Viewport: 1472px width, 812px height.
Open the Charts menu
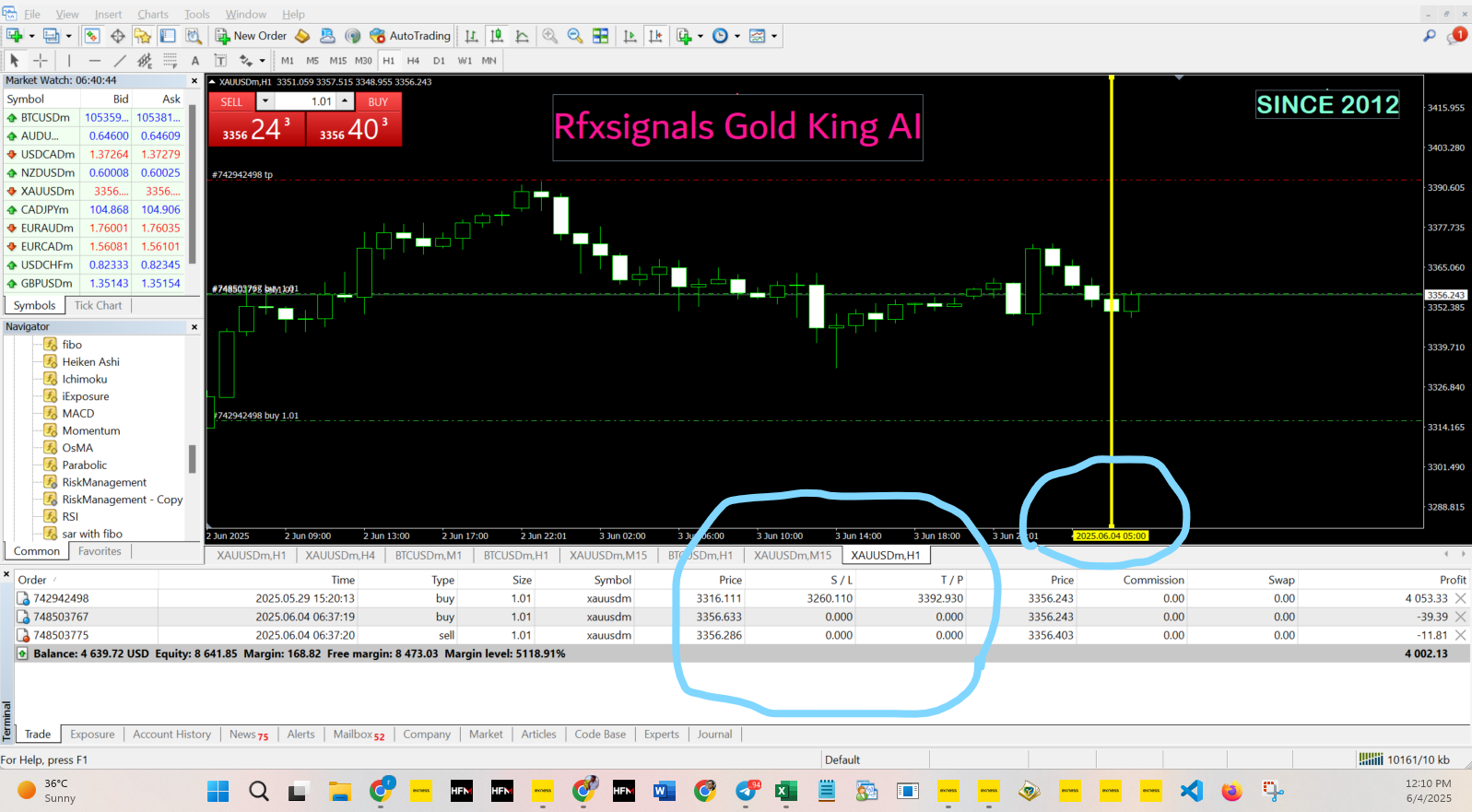pyautogui.click(x=153, y=14)
